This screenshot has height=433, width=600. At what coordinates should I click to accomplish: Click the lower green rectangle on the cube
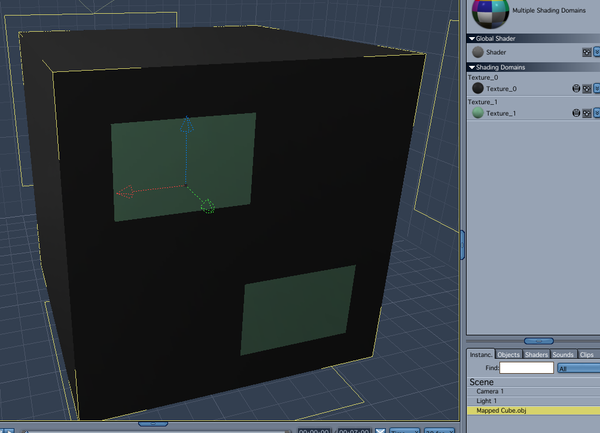[298, 310]
